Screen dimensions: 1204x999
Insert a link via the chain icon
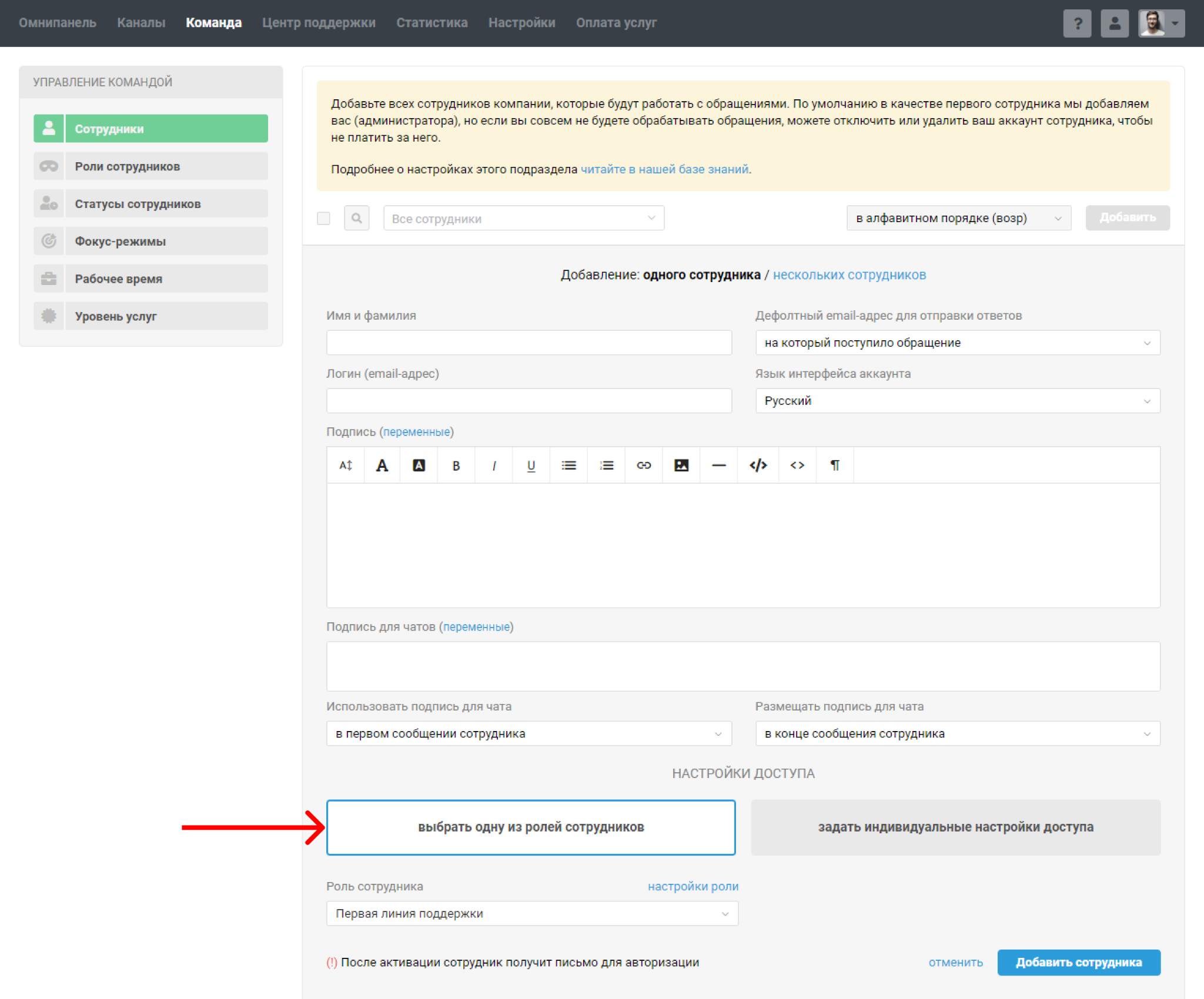click(644, 465)
